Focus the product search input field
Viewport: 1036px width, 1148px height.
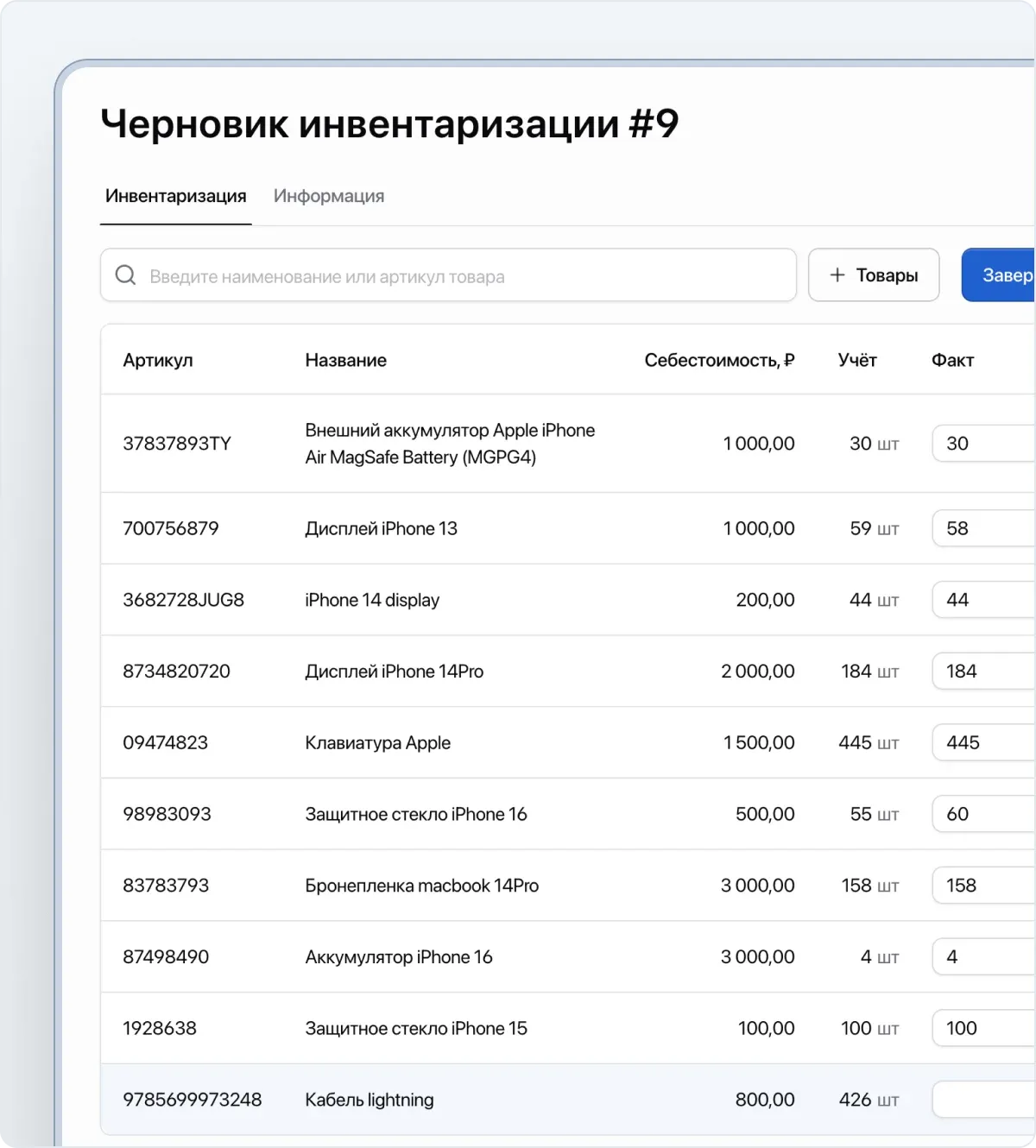click(x=448, y=275)
